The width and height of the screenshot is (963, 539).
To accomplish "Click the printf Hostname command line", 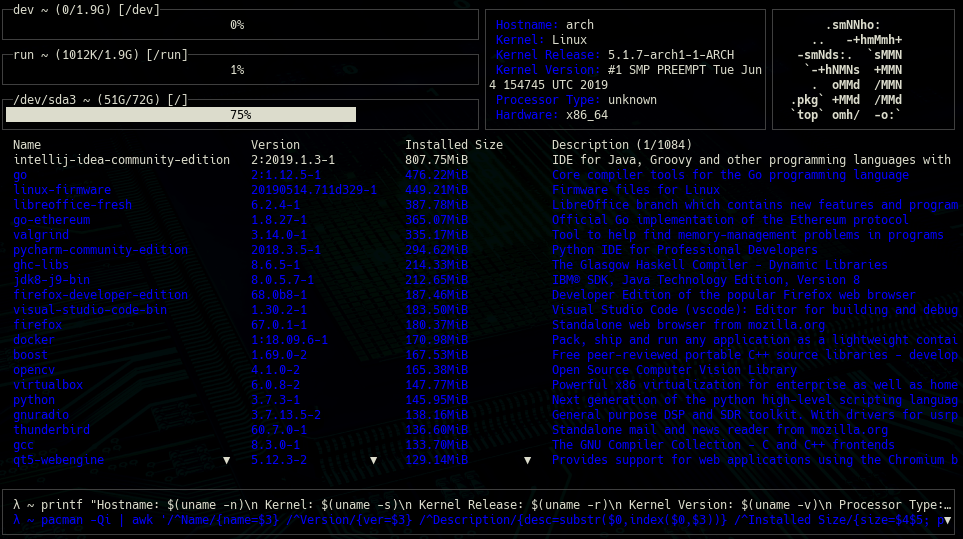I will tap(480, 506).
